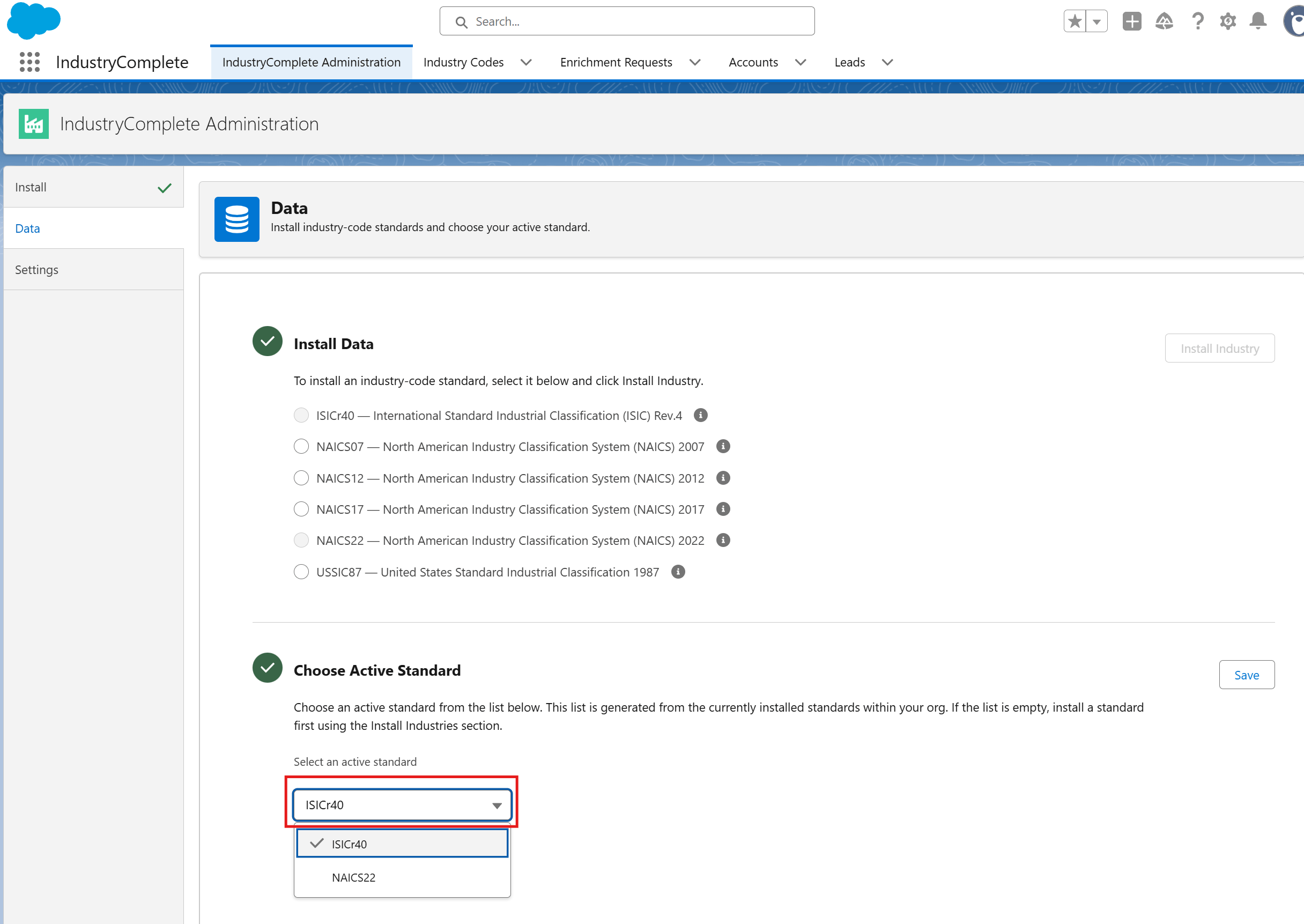
Task: Focus the global Search field
Action: coord(627,21)
